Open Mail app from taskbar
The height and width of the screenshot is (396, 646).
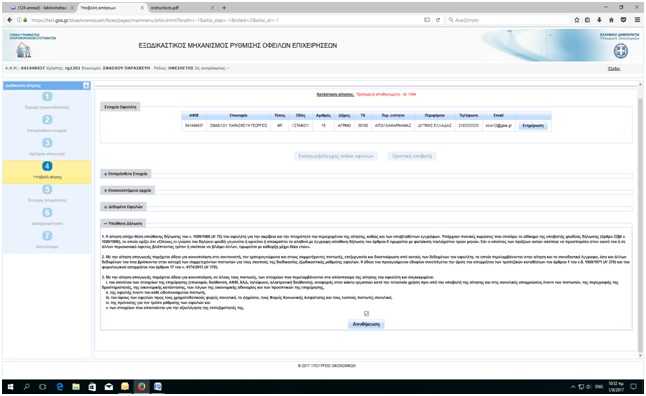click(x=108, y=387)
